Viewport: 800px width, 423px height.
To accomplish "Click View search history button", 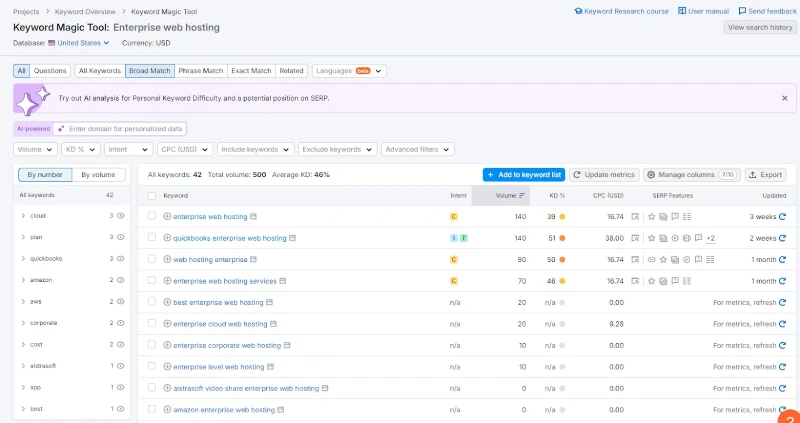I will tap(760, 28).
